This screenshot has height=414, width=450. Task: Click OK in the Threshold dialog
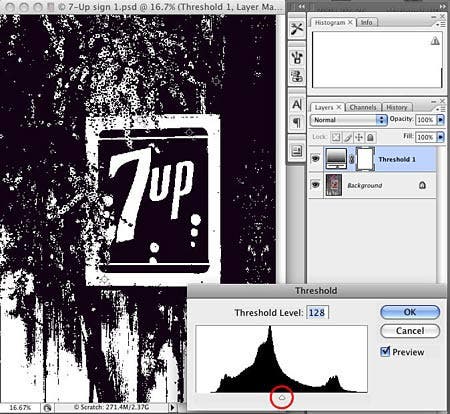(410, 312)
